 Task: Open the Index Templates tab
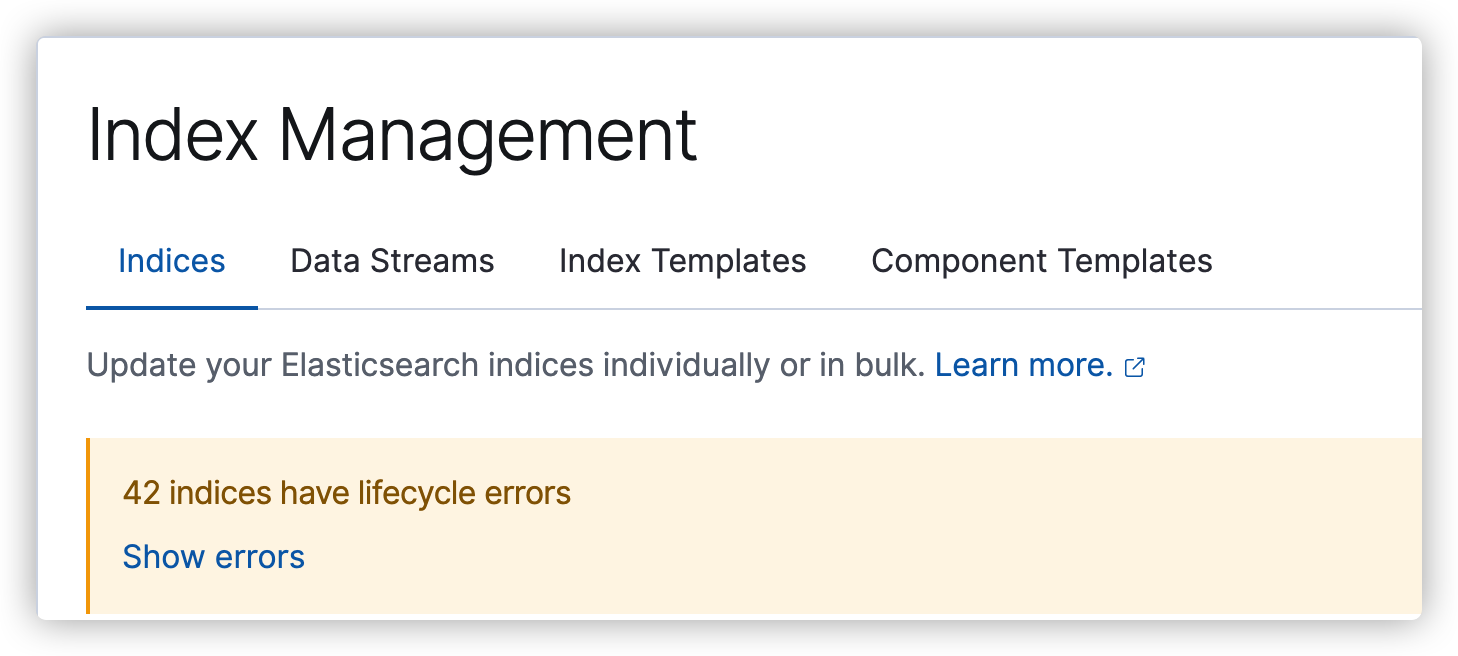(682, 261)
